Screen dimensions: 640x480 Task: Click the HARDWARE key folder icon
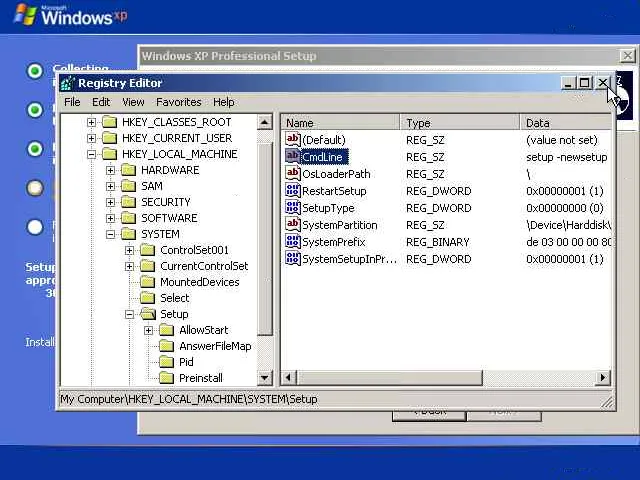[129, 170]
